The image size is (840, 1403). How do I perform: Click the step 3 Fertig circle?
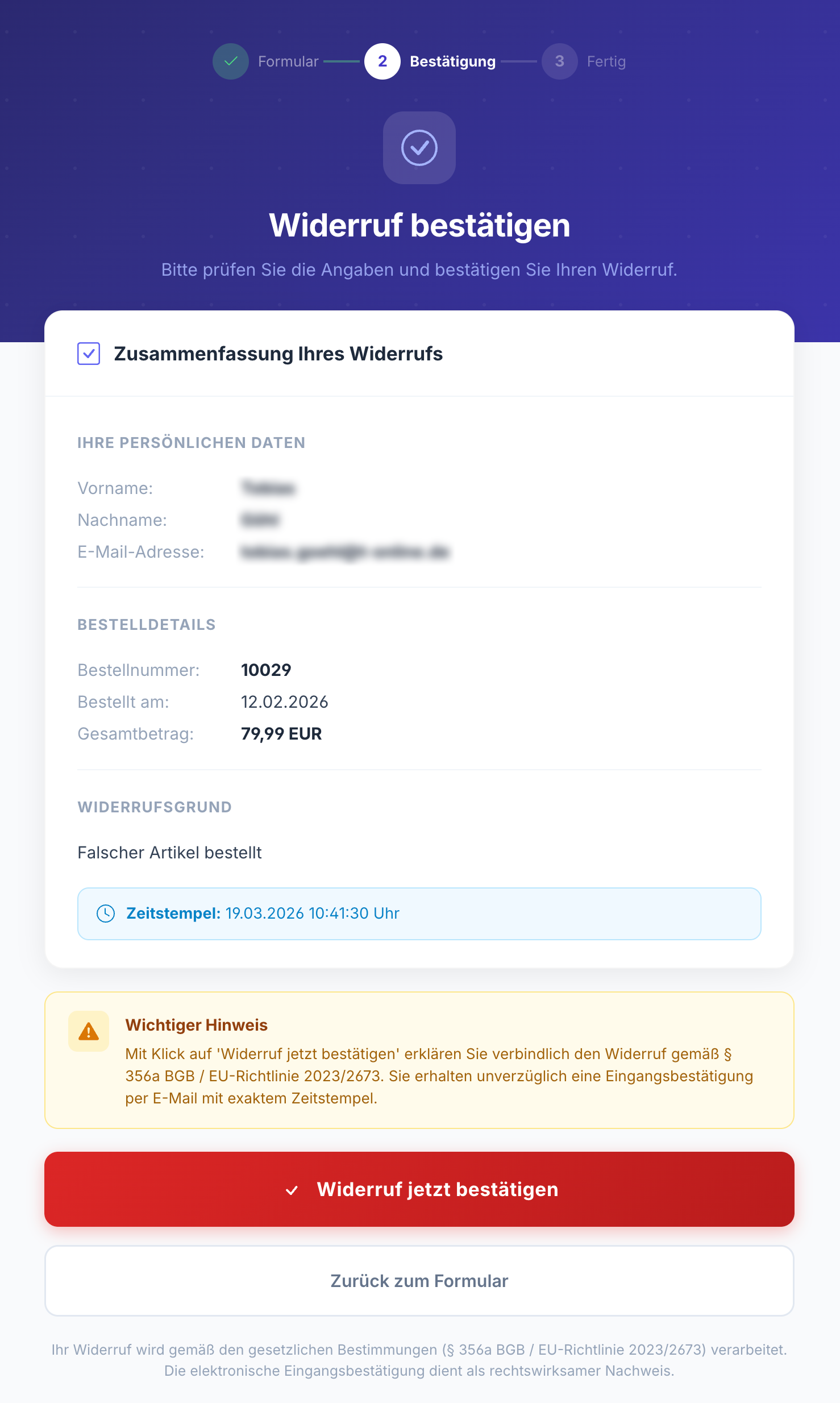(559, 61)
